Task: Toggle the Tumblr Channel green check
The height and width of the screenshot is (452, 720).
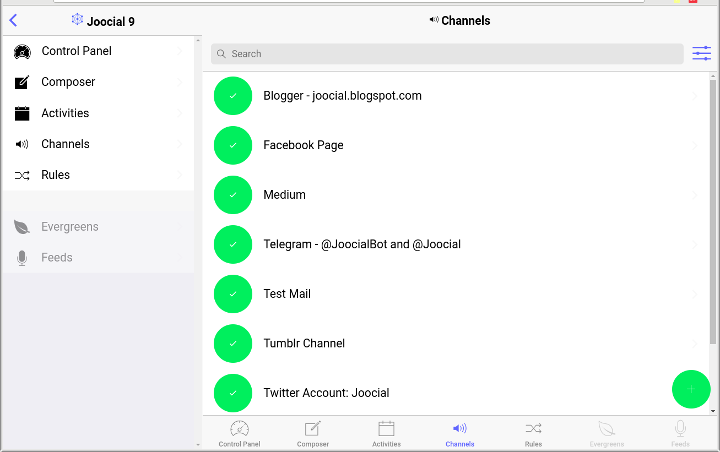Action: [233, 344]
